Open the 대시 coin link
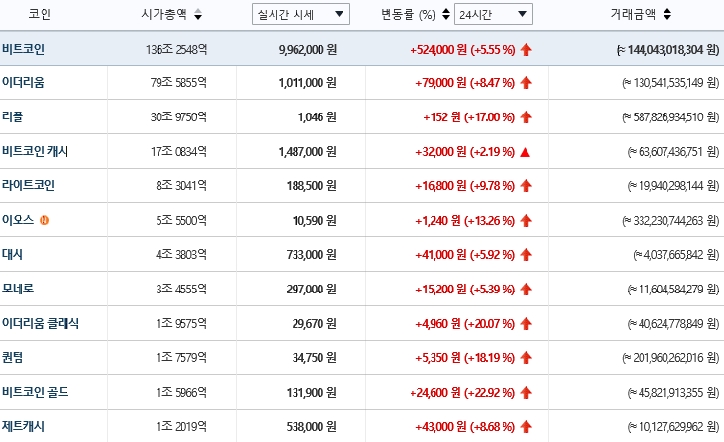This screenshot has height=442, width=724. coord(12,254)
